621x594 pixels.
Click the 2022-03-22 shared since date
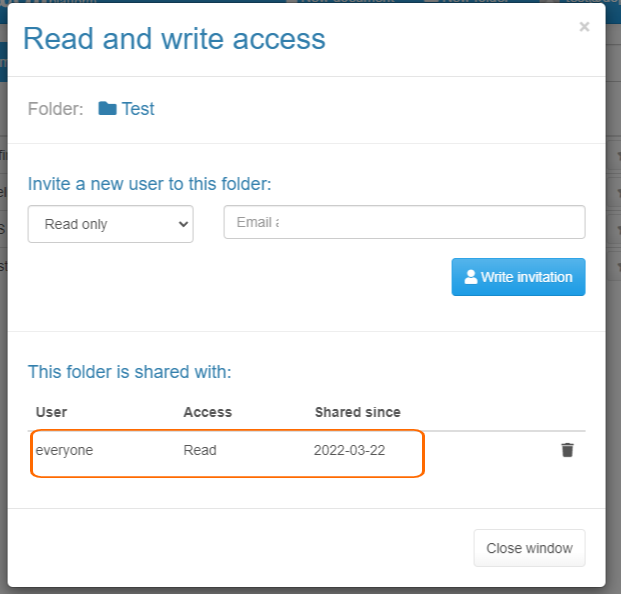pyautogui.click(x=349, y=450)
